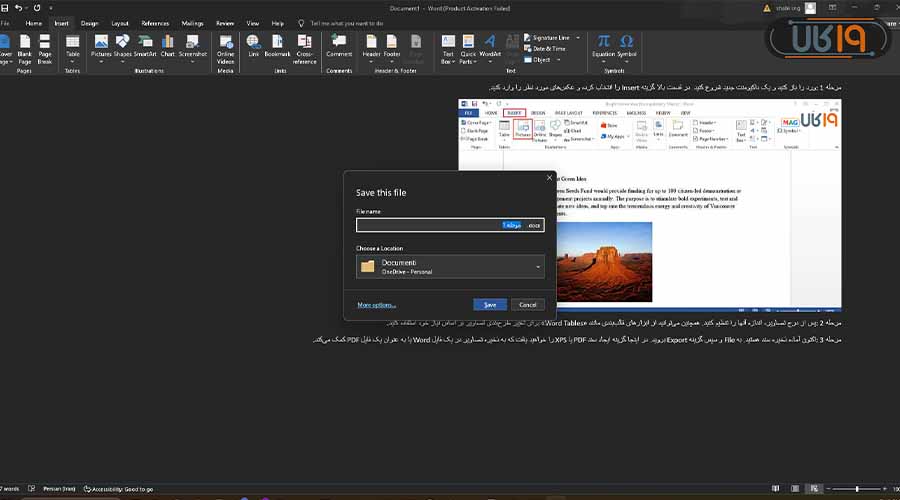Click the Save icon in Quick Access Toolbar

click(4, 8)
